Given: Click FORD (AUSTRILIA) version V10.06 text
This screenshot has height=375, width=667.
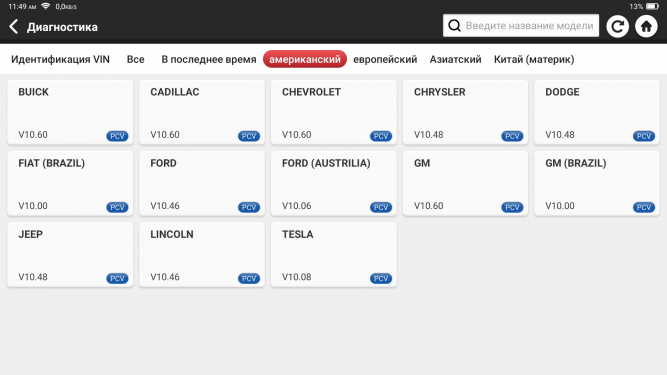Looking at the screenshot, I should (x=296, y=206).
